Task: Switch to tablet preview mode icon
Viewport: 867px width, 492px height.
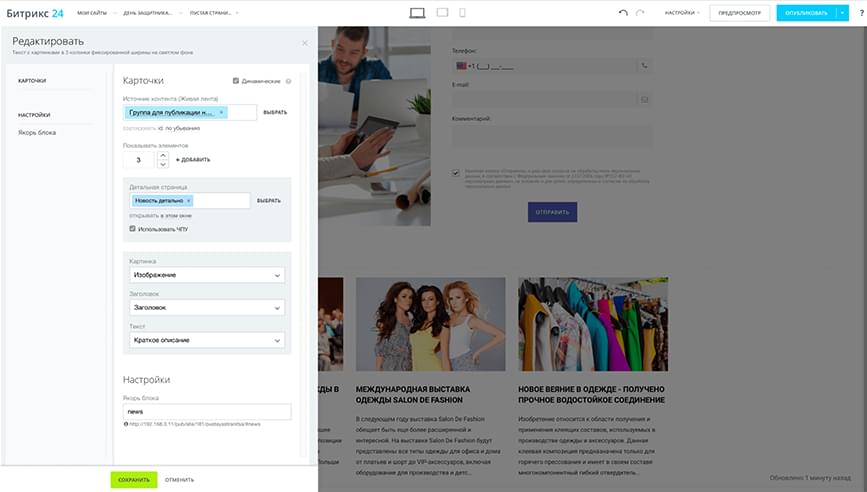Action: click(442, 13)
